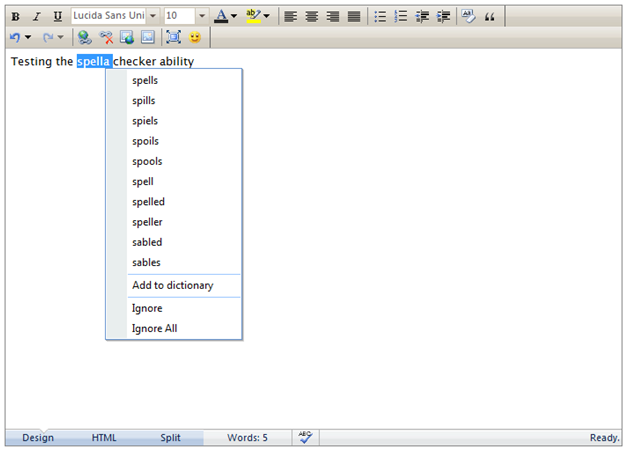
Task: Insert a bulleted list
Action: tap(380, 16)
